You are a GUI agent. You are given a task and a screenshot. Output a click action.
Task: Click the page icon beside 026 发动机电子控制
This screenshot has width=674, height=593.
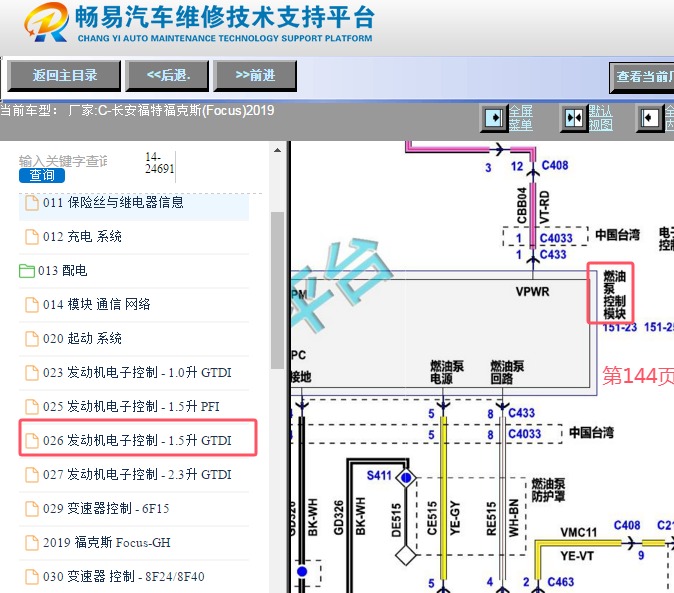coord(31,440)
